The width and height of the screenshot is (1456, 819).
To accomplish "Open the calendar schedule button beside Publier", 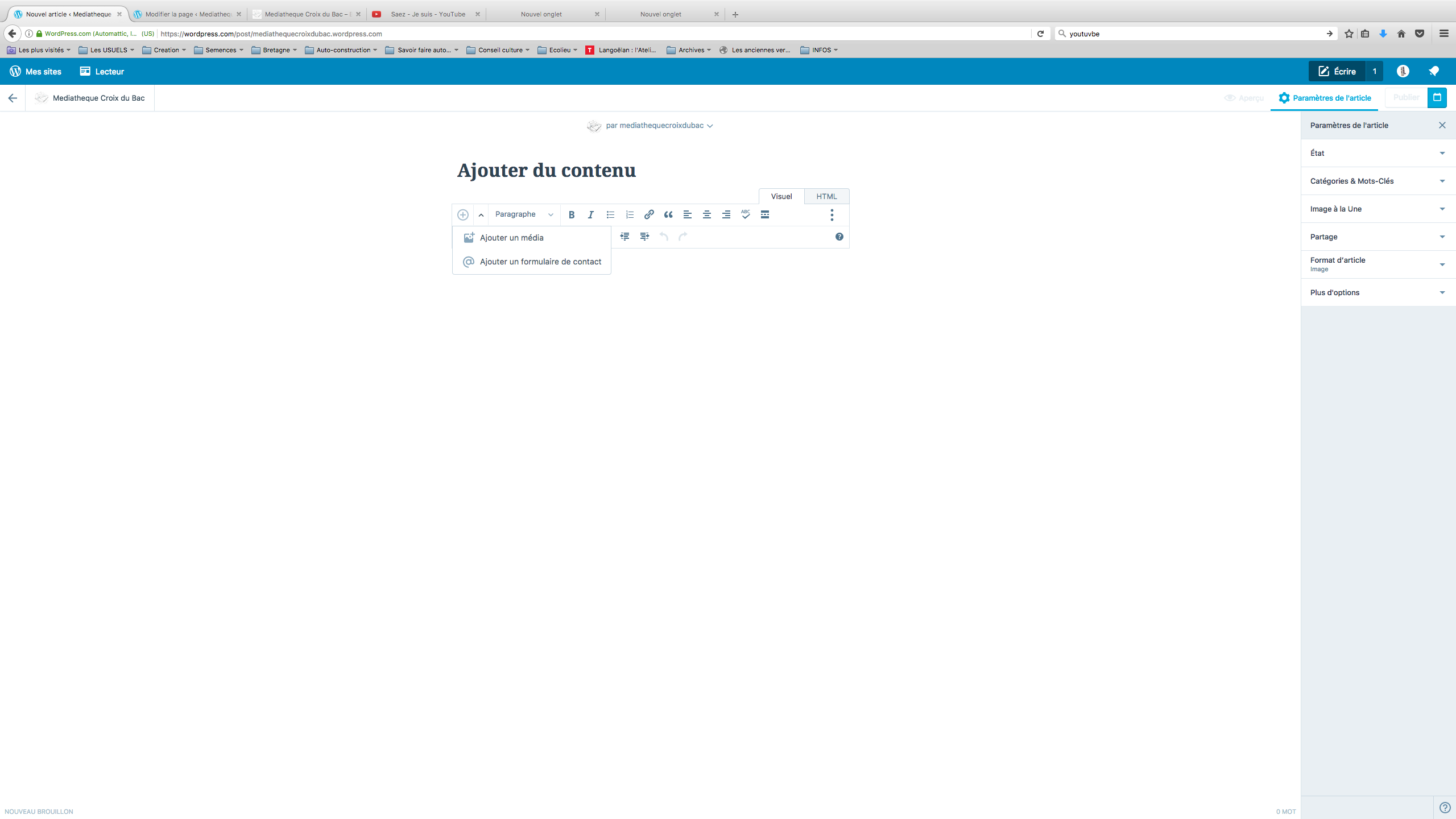I will tap(1437, 97).
